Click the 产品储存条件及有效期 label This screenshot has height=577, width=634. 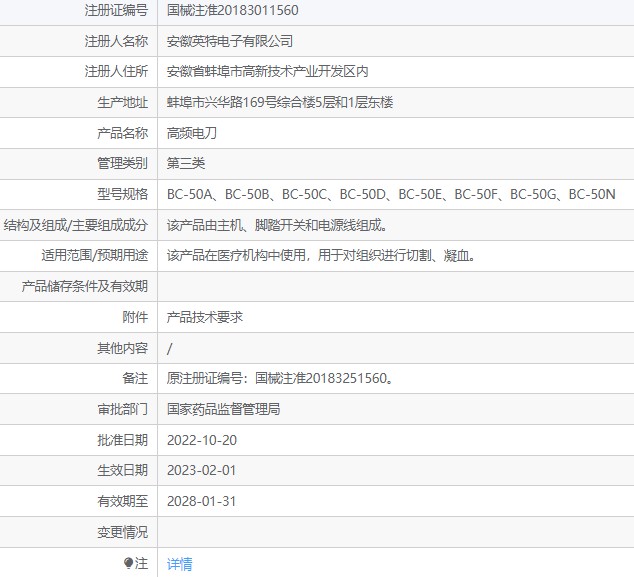coord(85,287)
